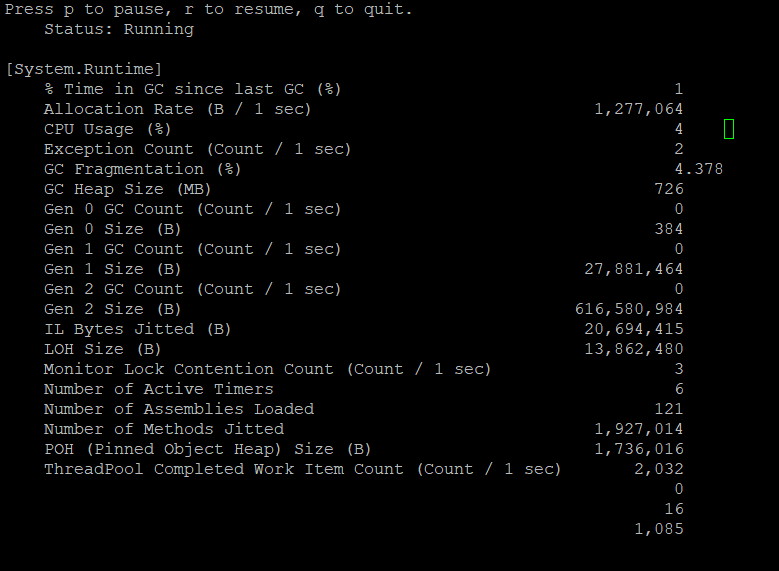Click Monitor Lock Contention Count label
Screen dimensions: 779x571
click(267, 369)
